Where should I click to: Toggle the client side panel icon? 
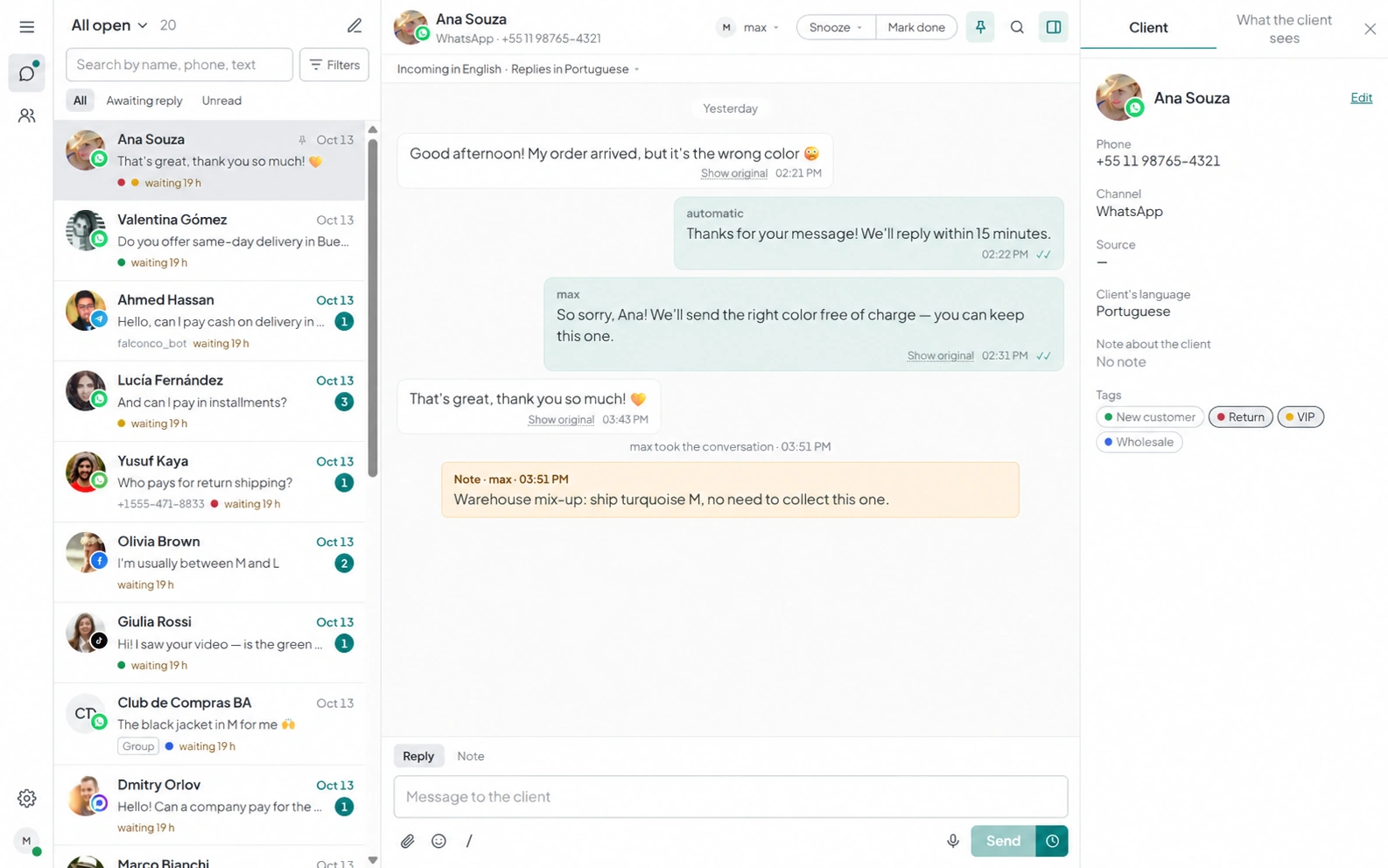(1054, 27)
